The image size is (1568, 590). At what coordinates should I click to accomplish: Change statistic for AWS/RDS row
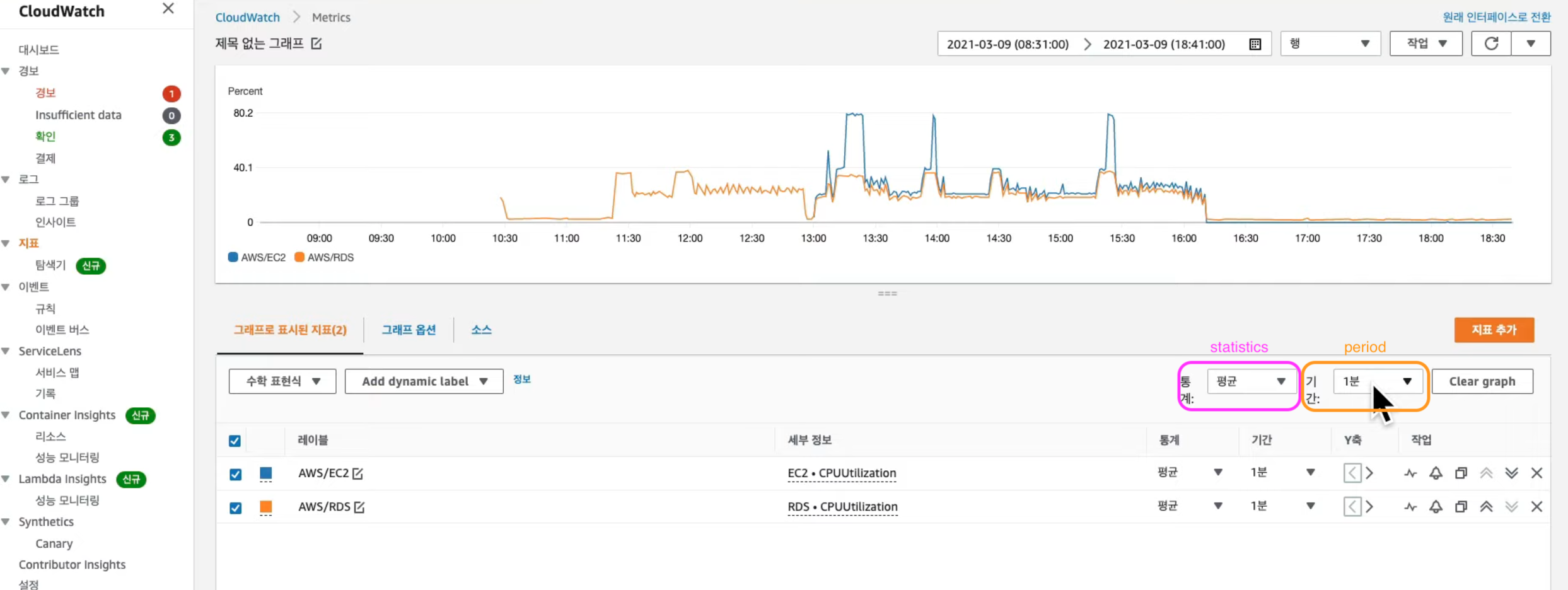(x=1189, y=506)
